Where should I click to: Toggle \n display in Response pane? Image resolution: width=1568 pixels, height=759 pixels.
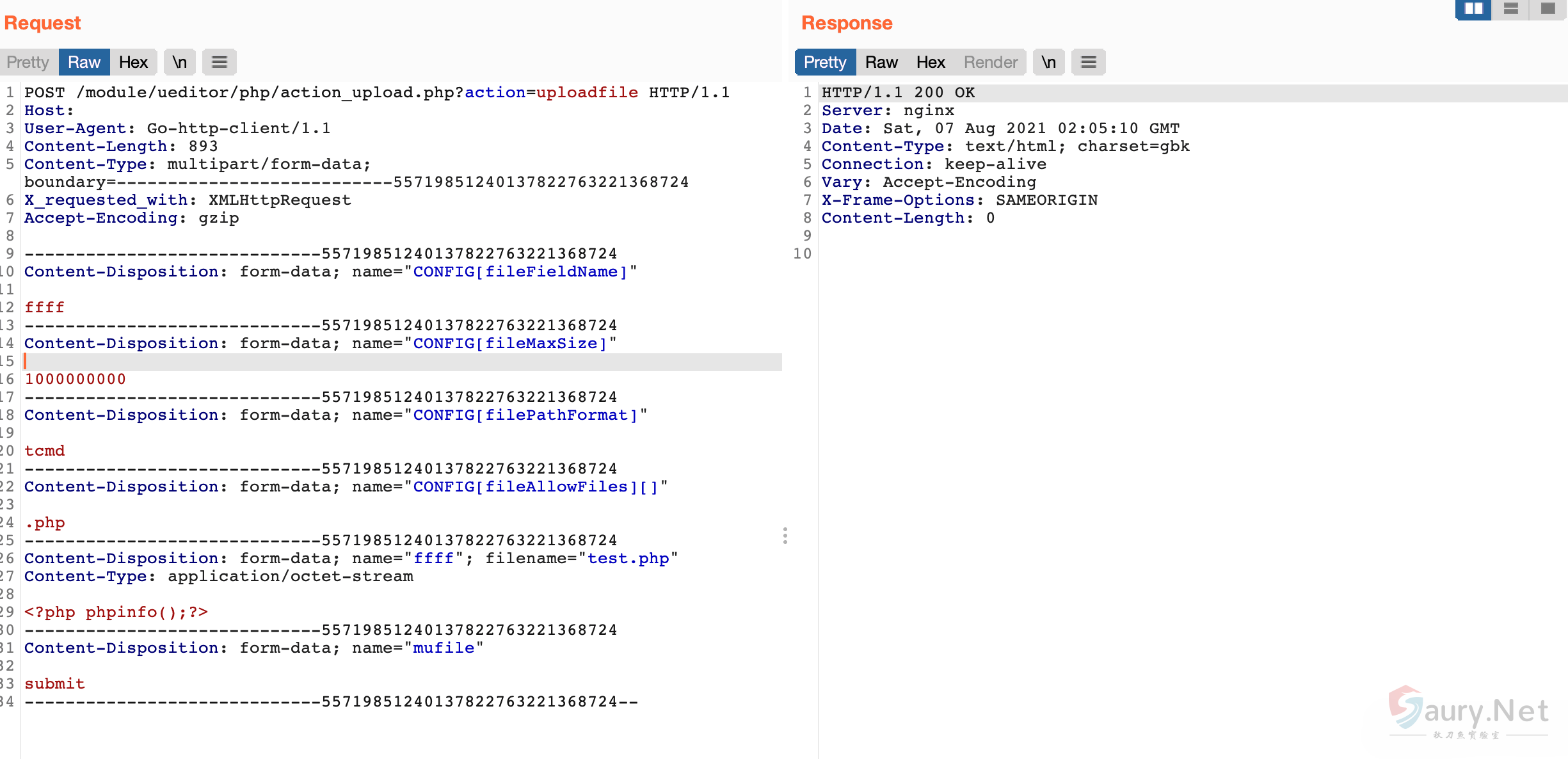tap(1048, 62)
